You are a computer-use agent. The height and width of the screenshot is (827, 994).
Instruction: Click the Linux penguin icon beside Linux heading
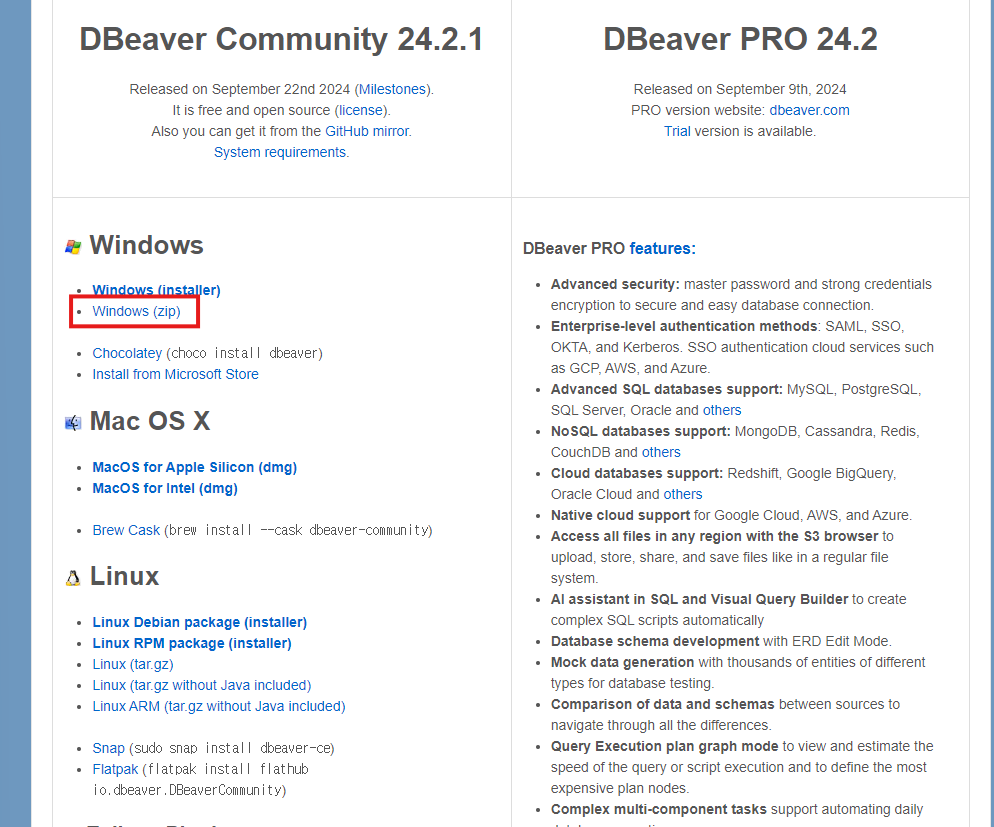point(73,578)
